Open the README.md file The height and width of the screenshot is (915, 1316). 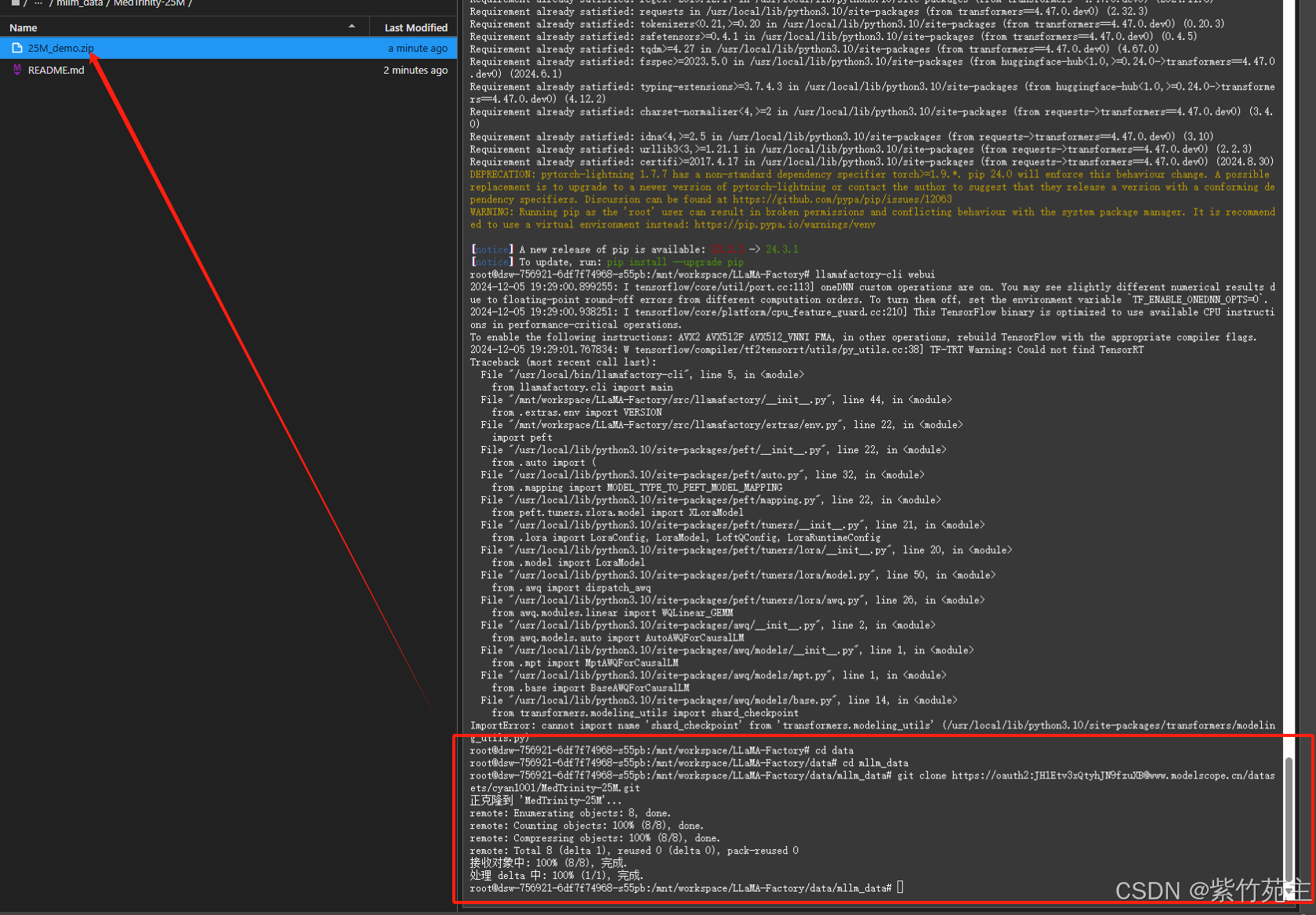click(56, 70)
